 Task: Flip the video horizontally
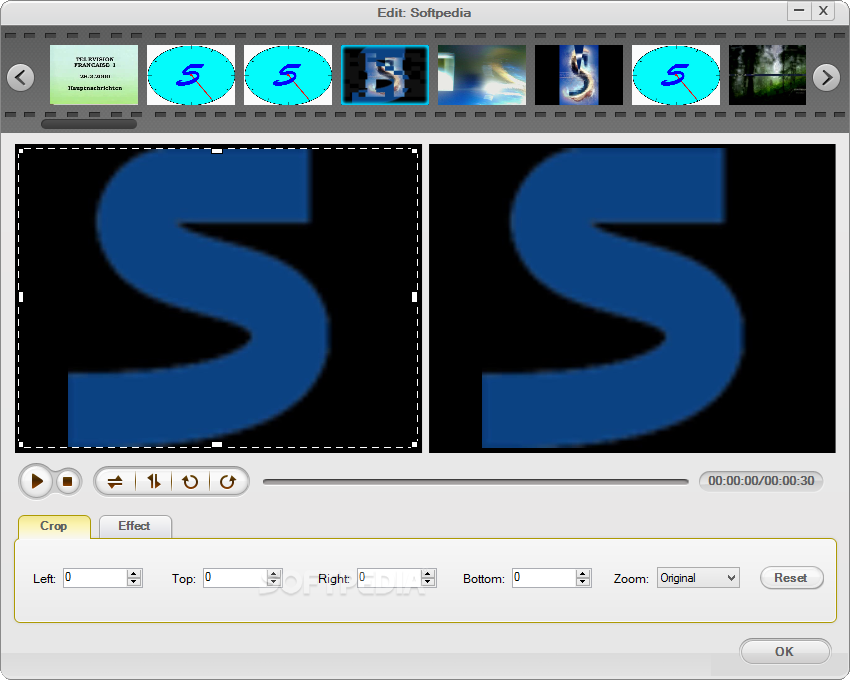tap(115, 482)
